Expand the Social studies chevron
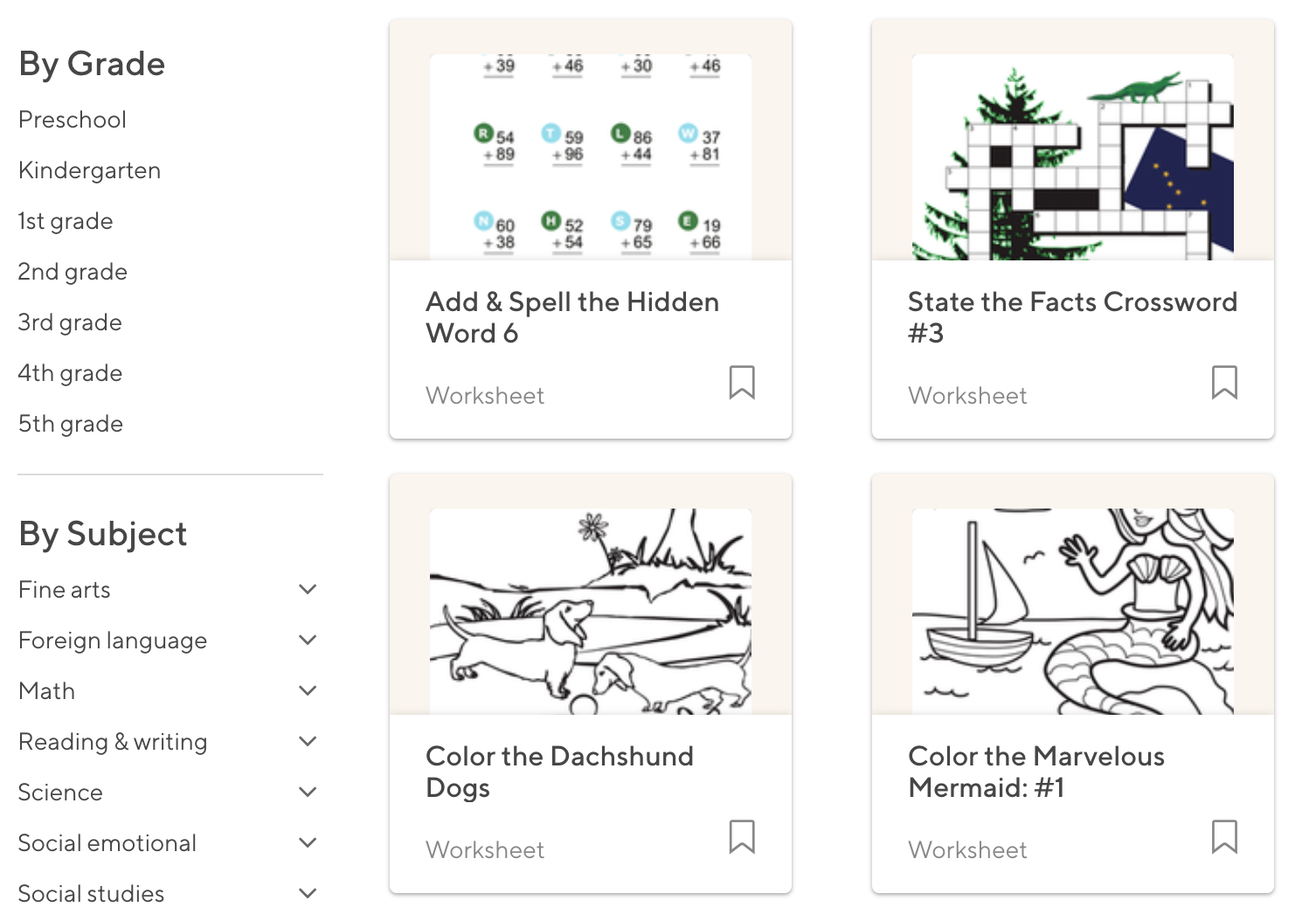1316x914 pixels. pyautogui.click(x=308, y=894)
